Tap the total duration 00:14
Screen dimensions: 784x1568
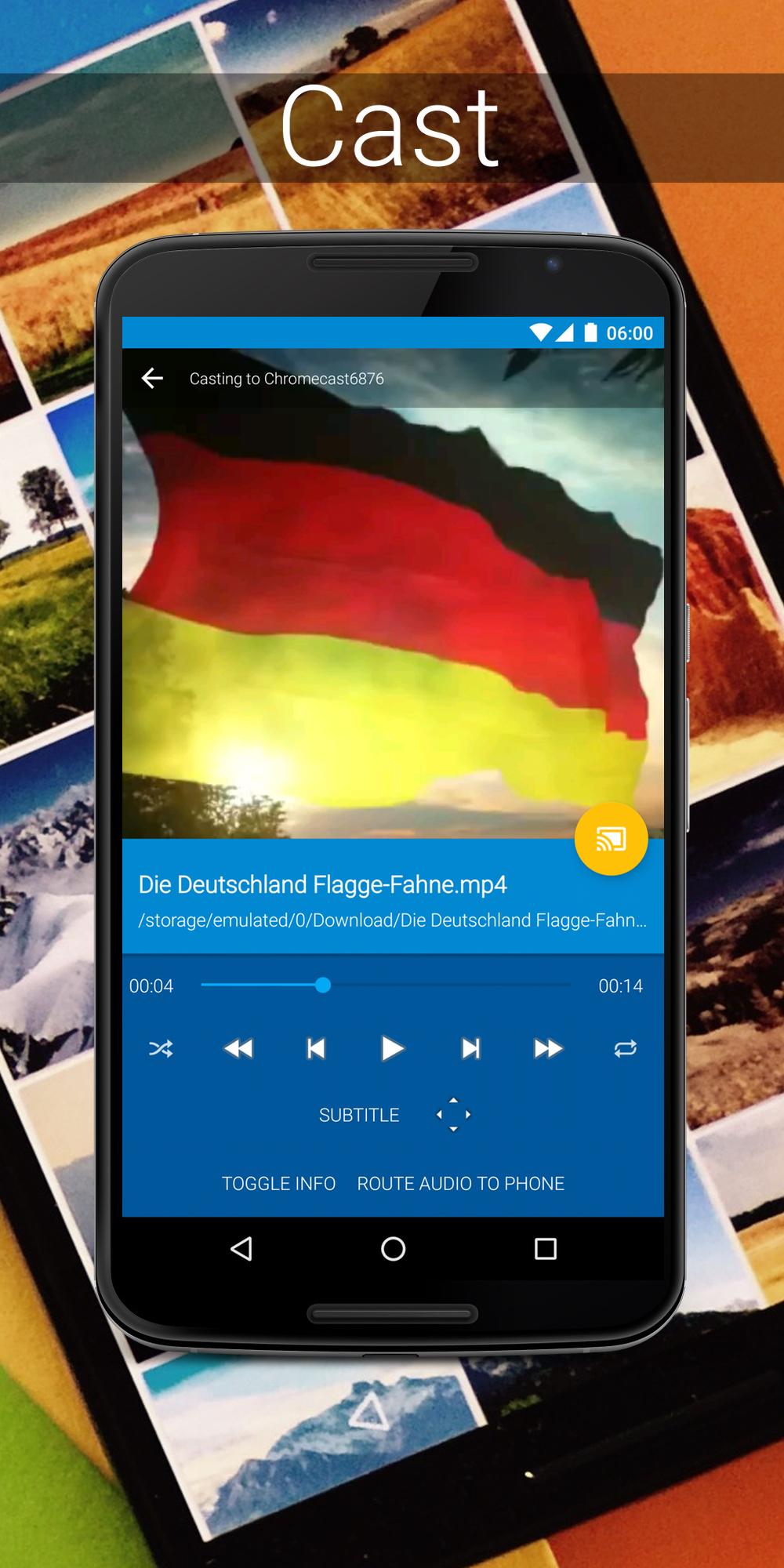point(620,985)
